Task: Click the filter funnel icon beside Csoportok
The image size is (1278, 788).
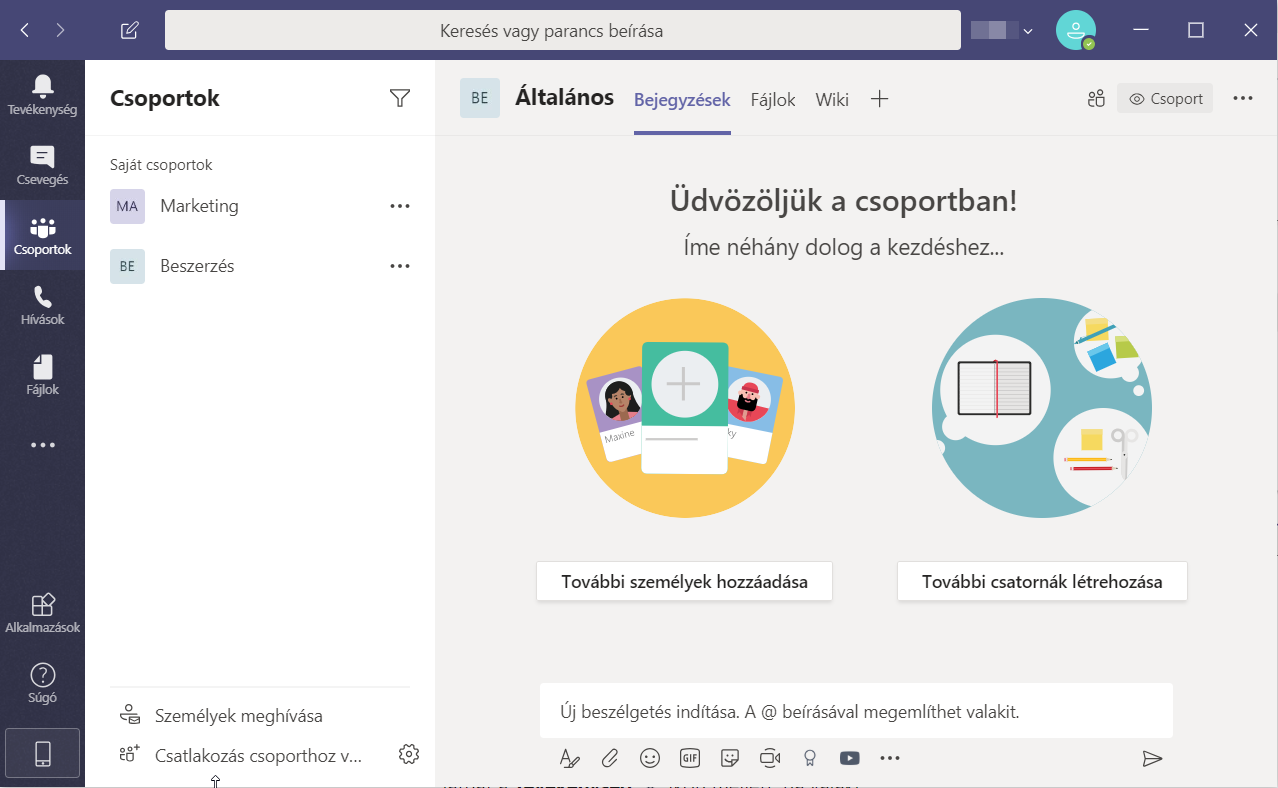Action: click(x=400, y=98)
